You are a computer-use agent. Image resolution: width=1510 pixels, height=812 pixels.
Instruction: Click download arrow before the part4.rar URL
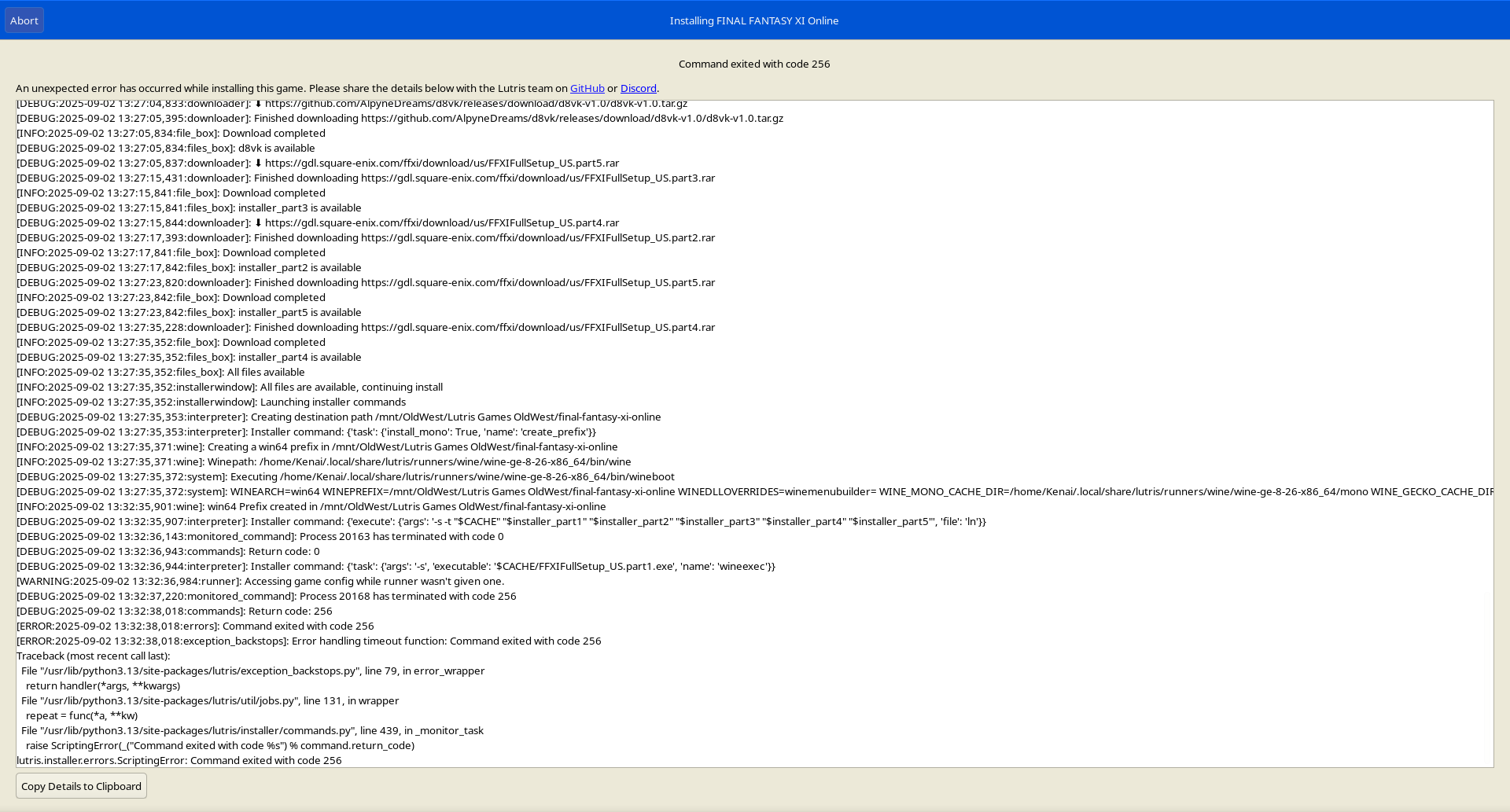point(258,223)
